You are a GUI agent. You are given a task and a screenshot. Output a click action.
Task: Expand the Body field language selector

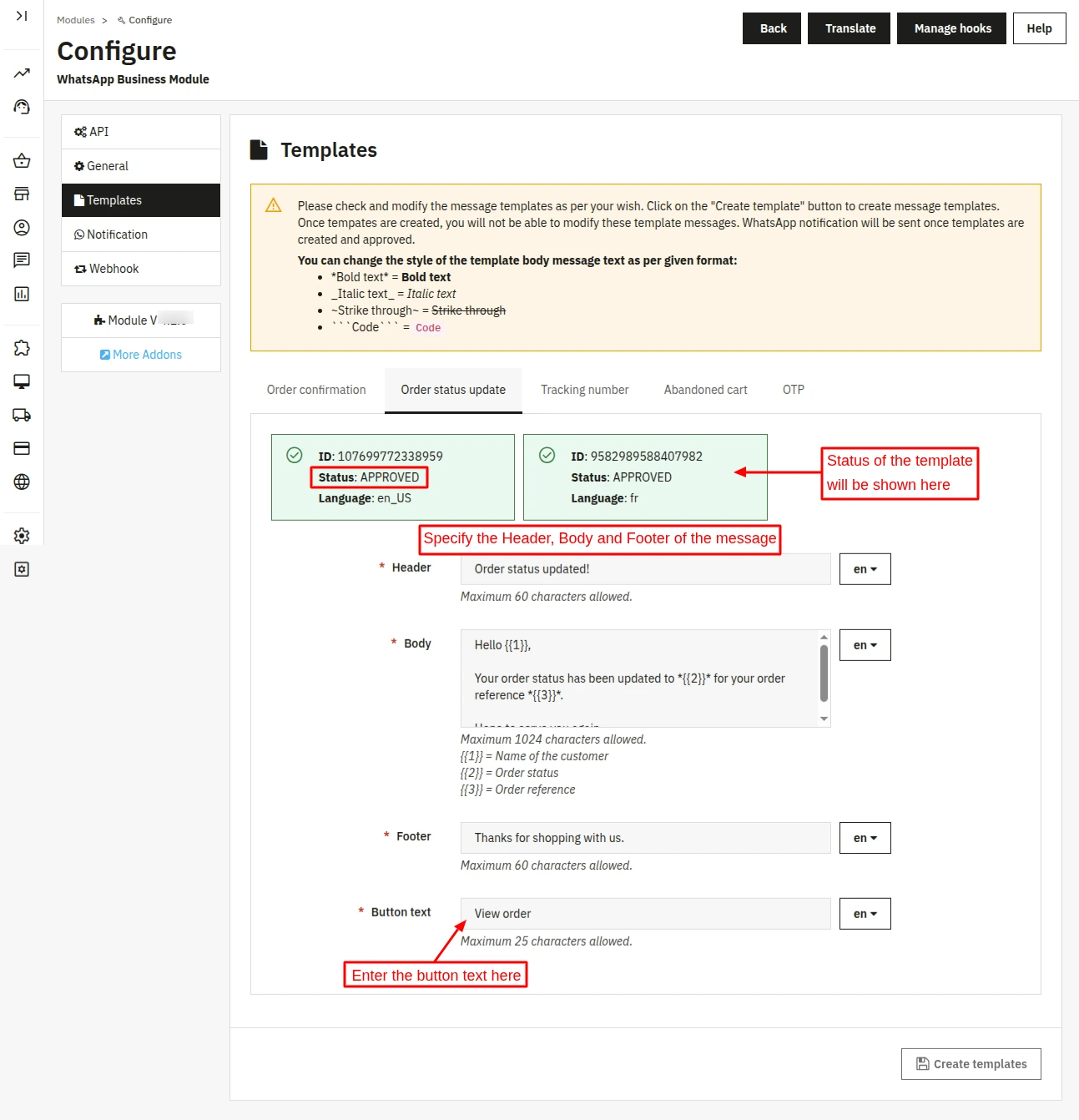pyautogui.click(x=865, y=645)
